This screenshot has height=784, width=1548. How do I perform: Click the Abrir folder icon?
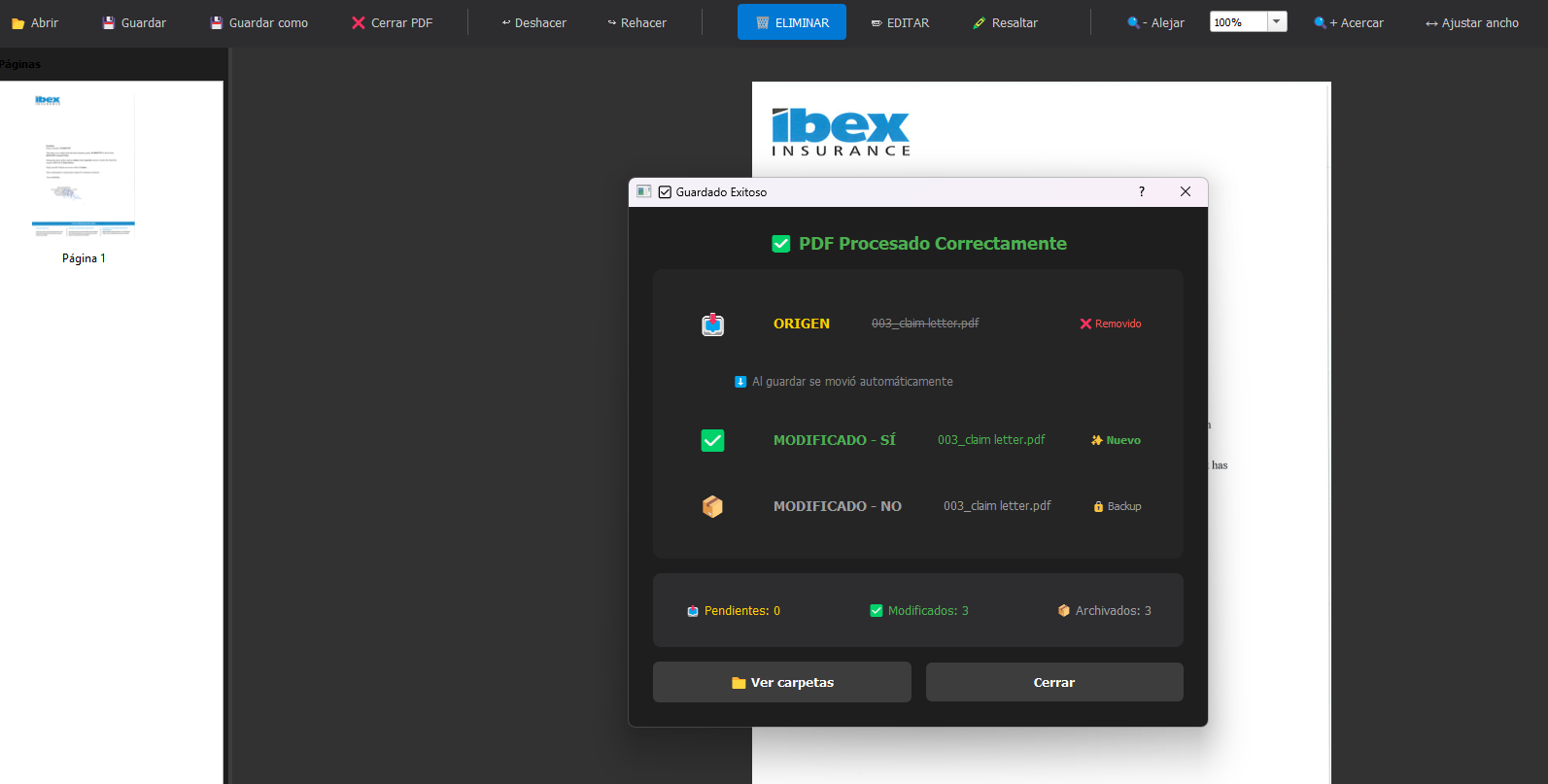[17, 23]
